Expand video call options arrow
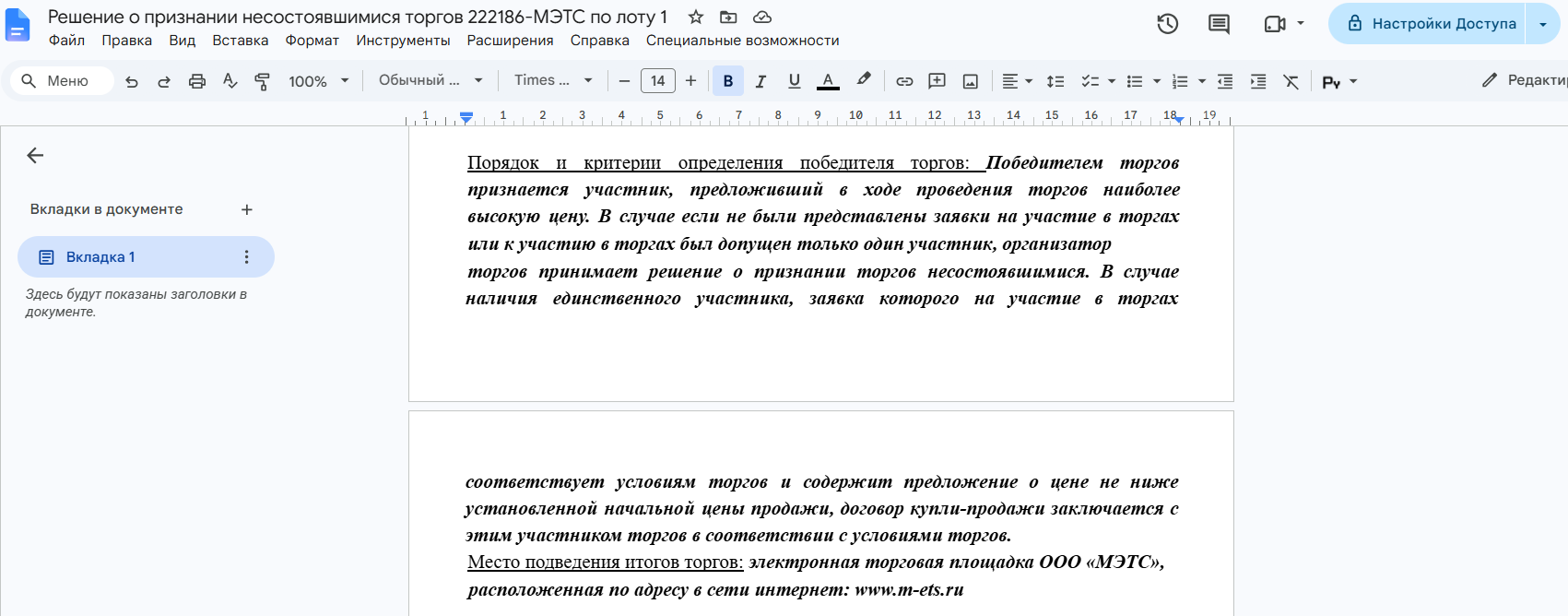Screen dimensions: 1568x616 1301,24
